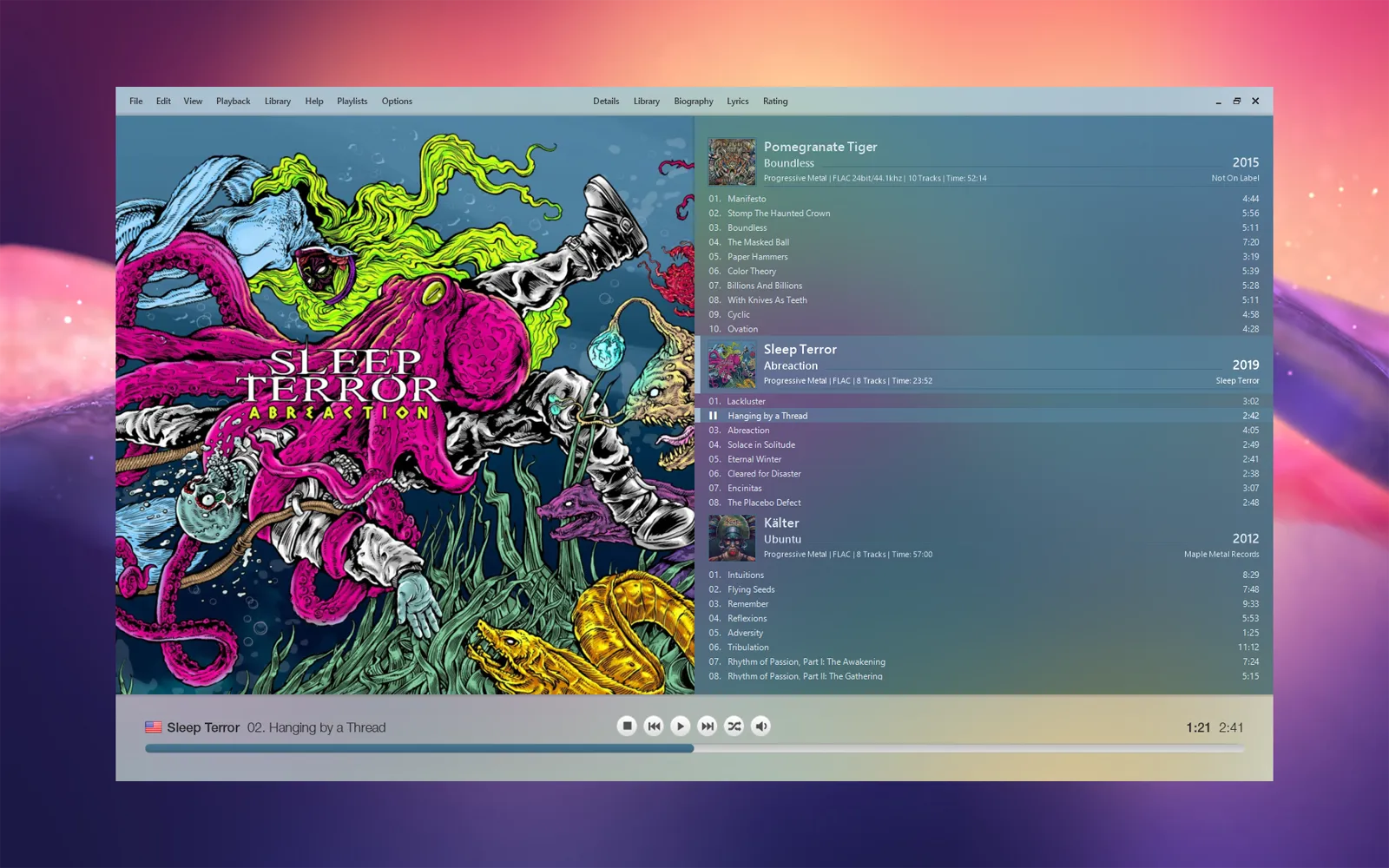This screenshot has width=1389, height=868.
Task: Switch to the Rating tab
Action: point(775,102)
